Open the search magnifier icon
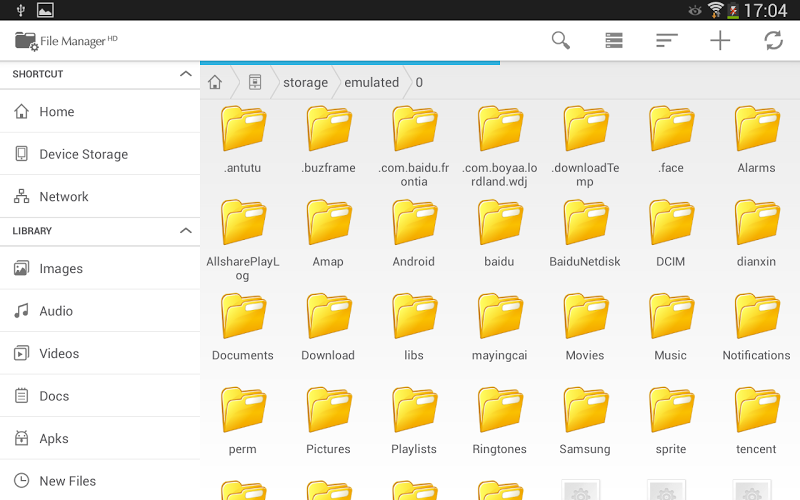The height and width of the screenshot is (500, 800). pyautogui.click(x=561, y=40)
